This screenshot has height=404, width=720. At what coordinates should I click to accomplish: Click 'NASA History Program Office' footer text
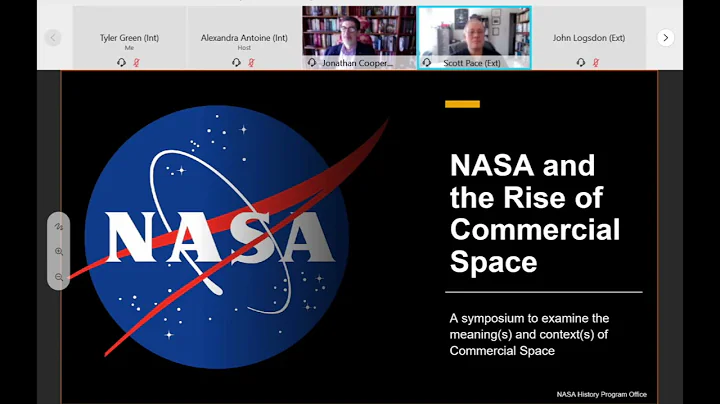click(602, 394)
